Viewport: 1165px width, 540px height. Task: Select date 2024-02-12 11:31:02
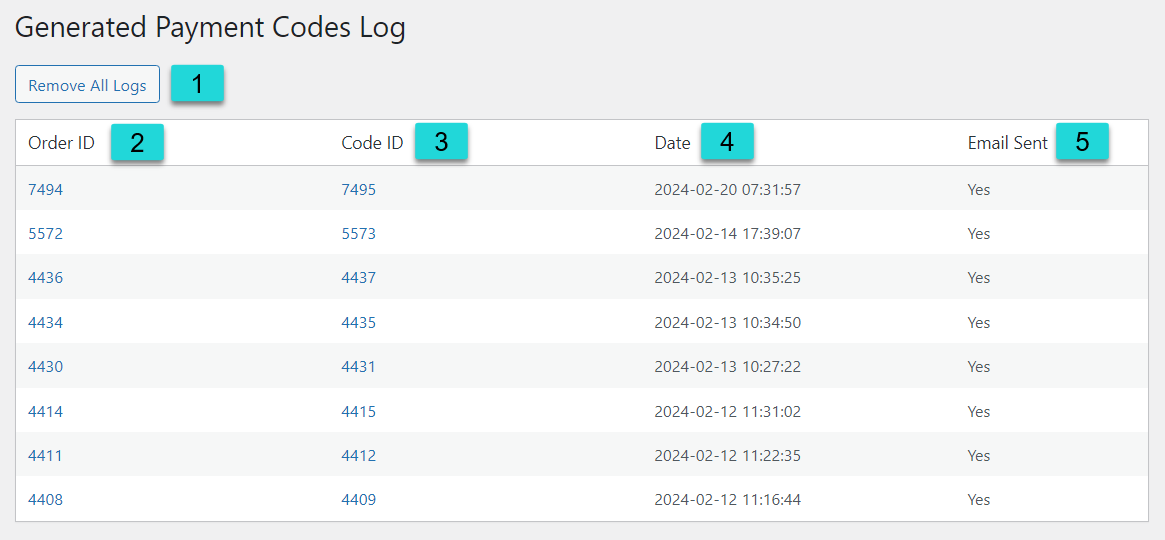(727, 411)
